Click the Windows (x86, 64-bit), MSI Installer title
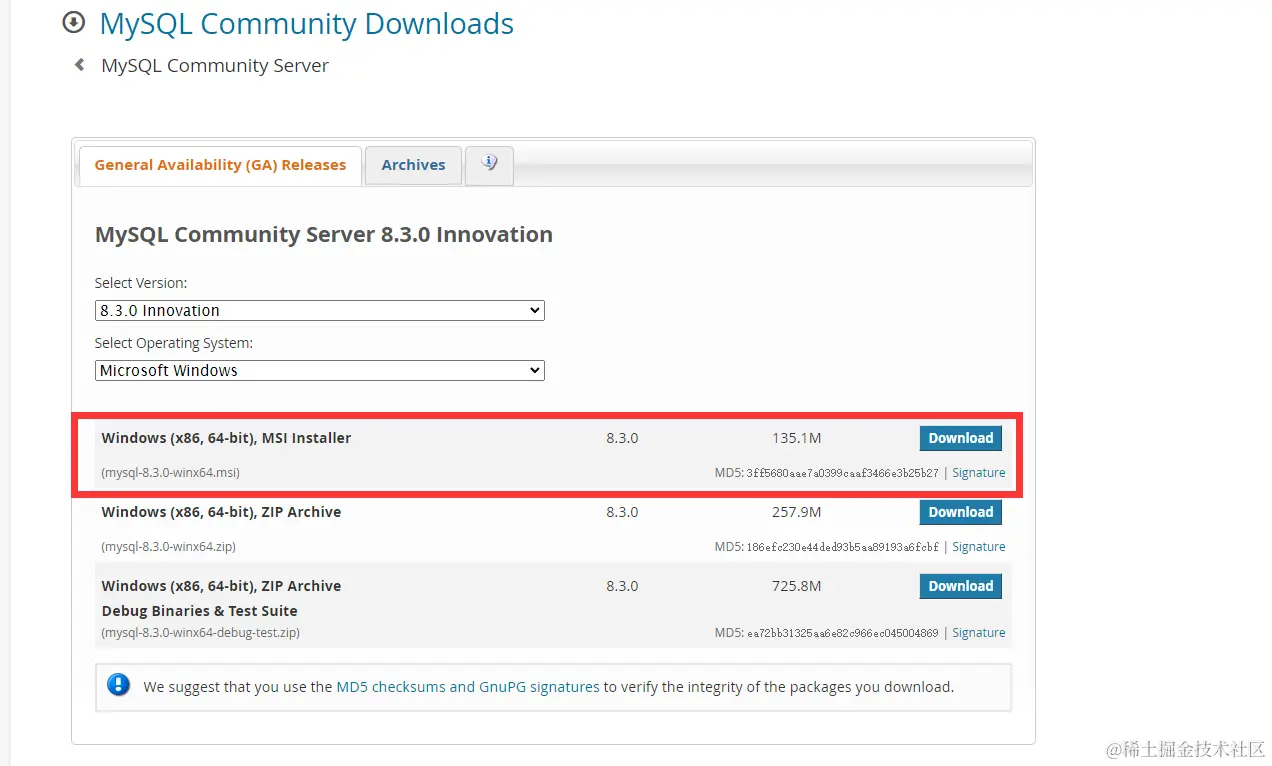Viewport: 1272px width, 766px height. 226,438
